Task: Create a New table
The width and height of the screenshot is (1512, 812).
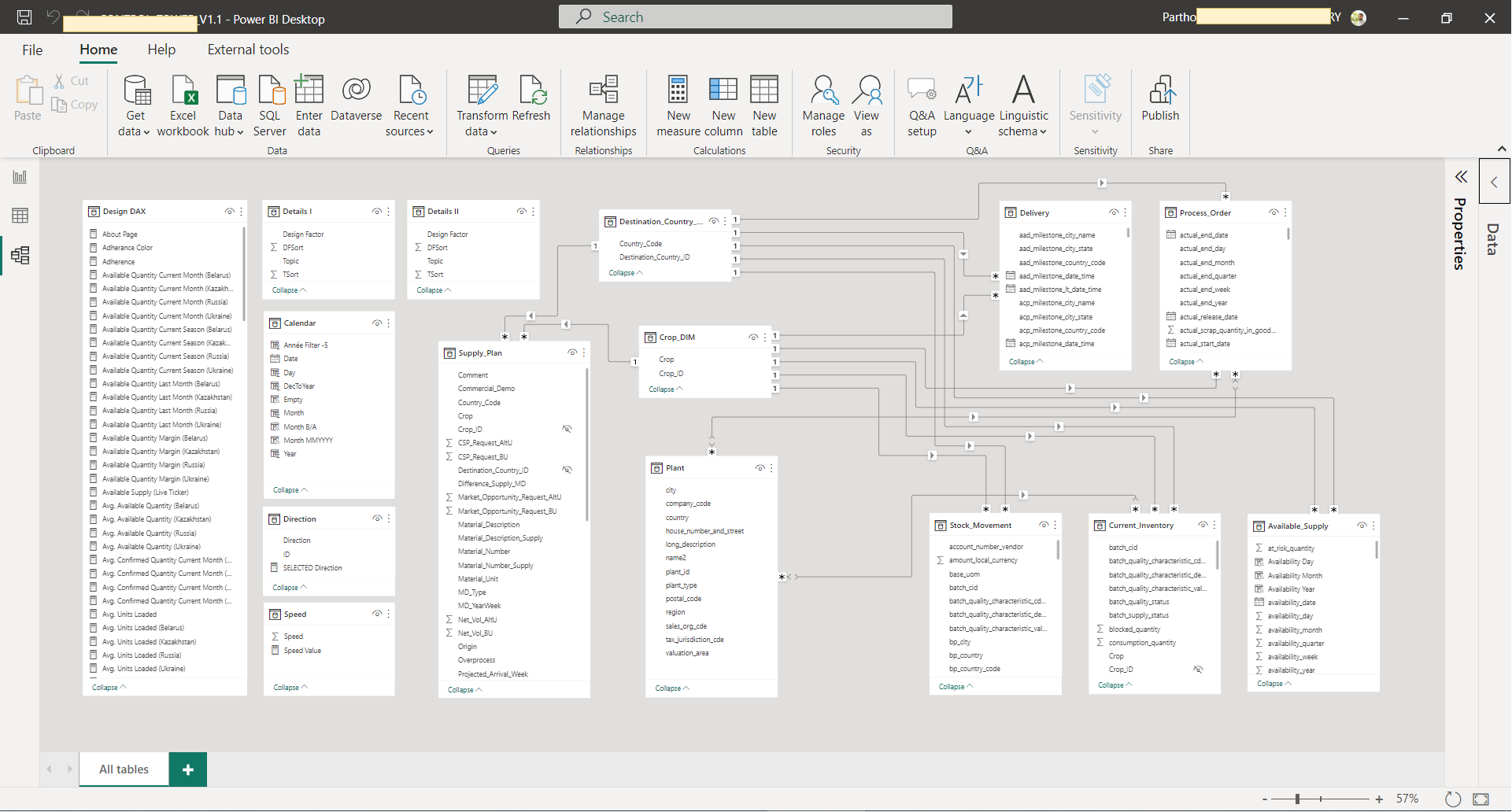Action: point(764,106)
